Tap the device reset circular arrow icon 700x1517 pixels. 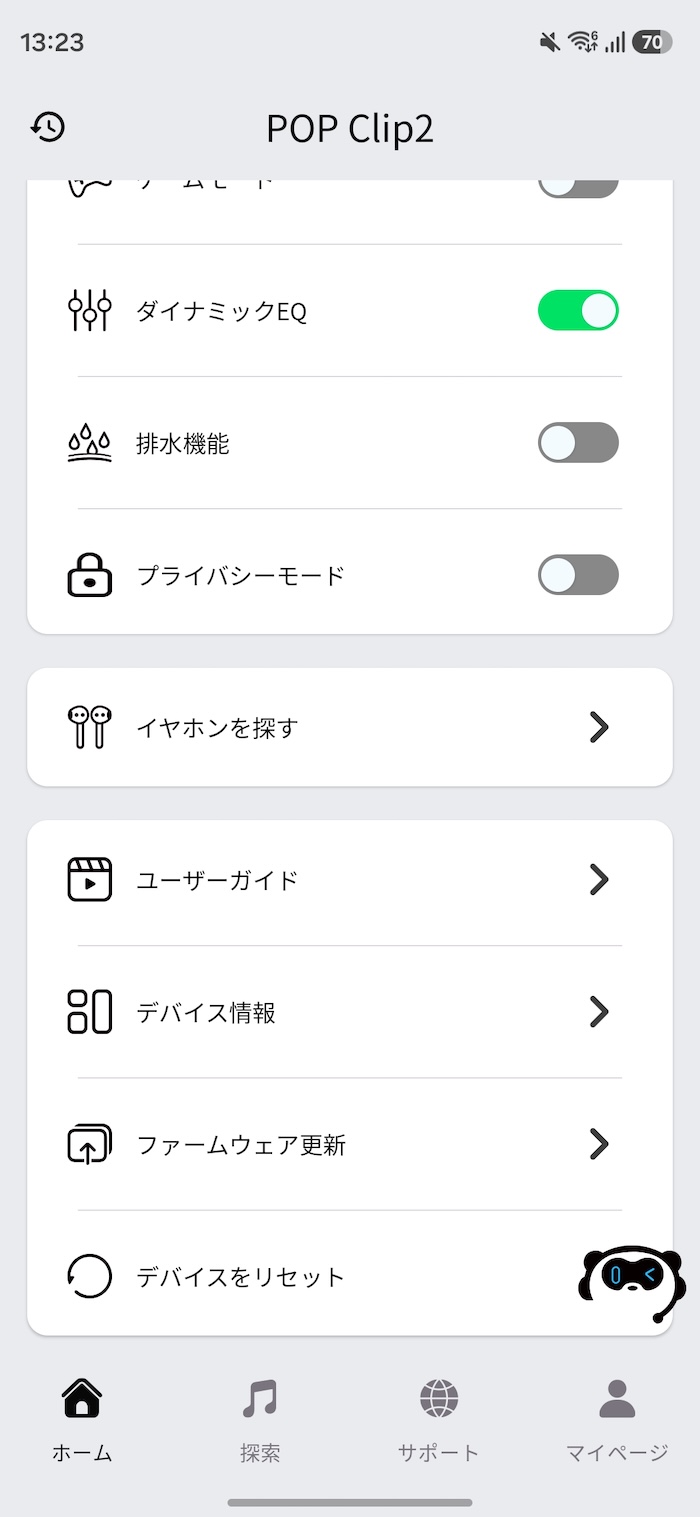(89, 1277)
